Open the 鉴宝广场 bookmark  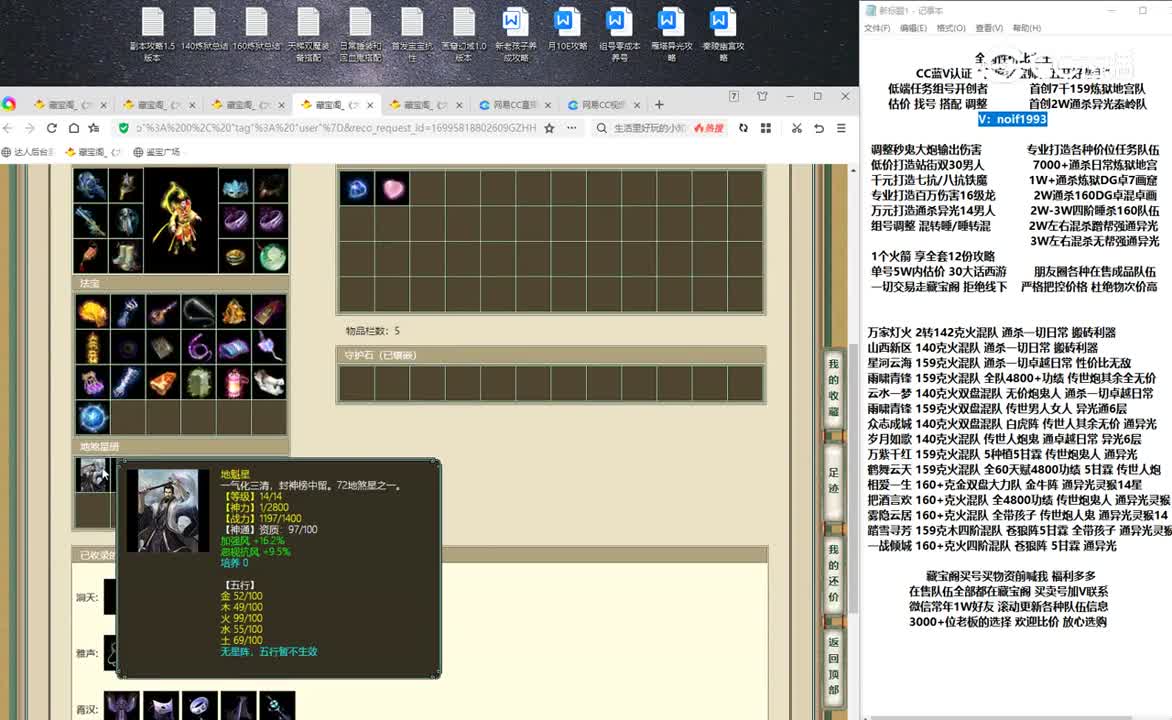[157, 152]
